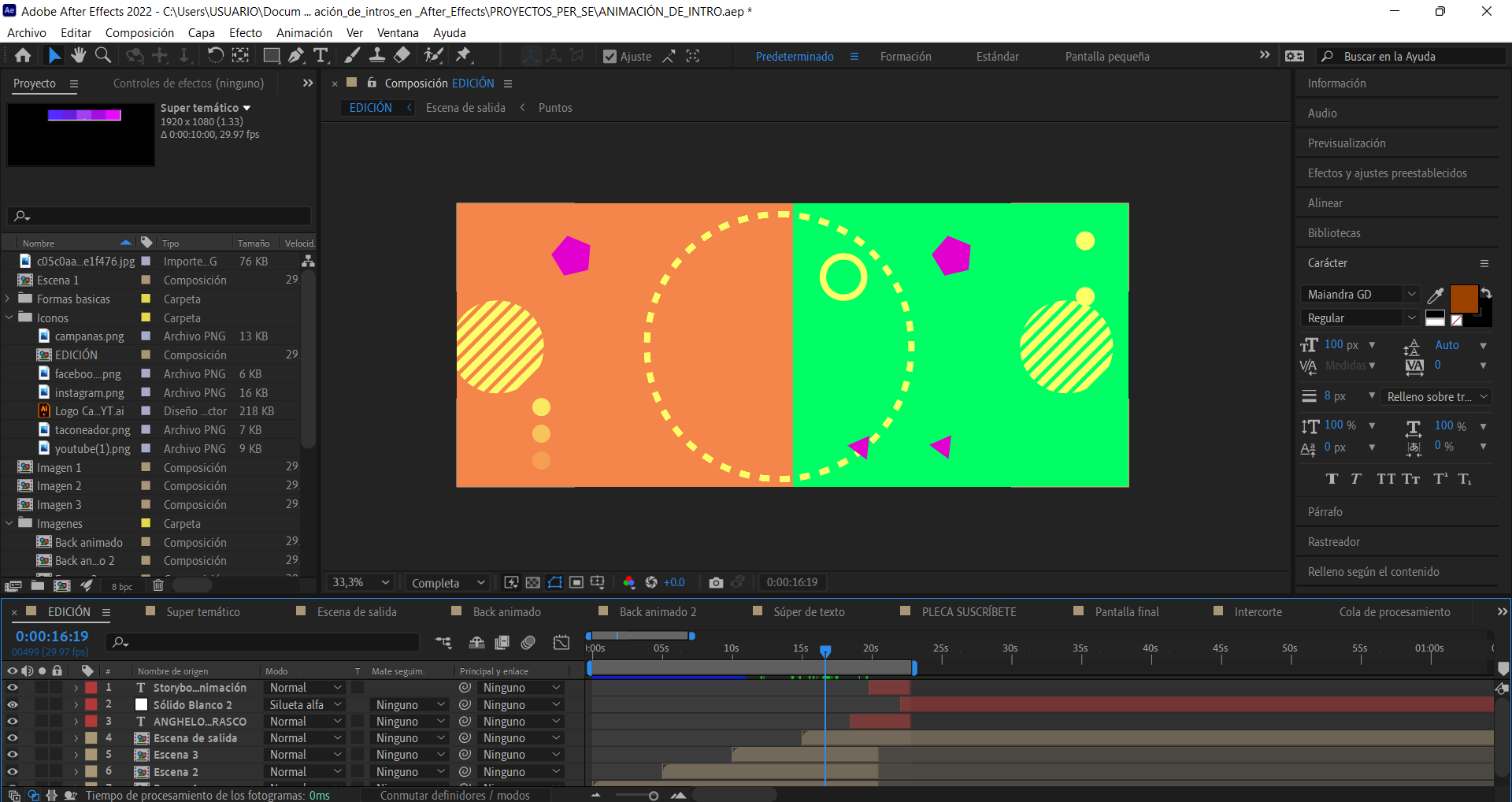Click the brown fill color swatch
This screenshot has width=1512, height=802.
(x=1462, y=299)
